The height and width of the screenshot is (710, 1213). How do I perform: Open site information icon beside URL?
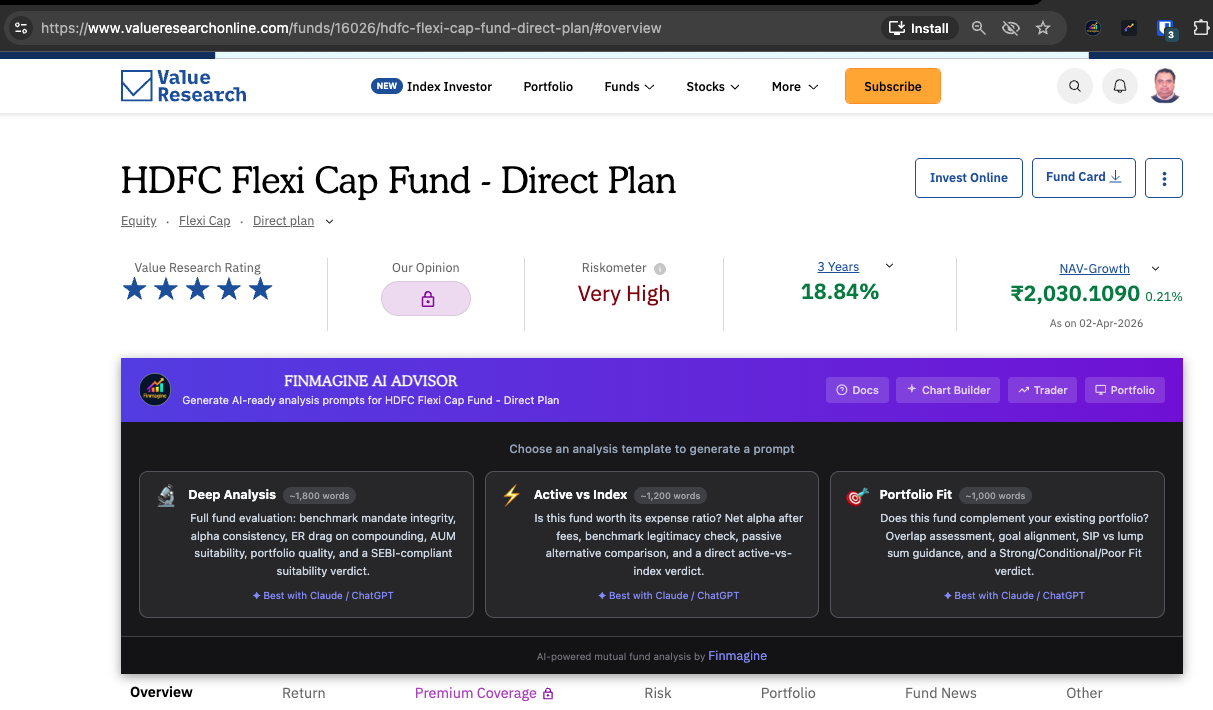click(21, 28)
